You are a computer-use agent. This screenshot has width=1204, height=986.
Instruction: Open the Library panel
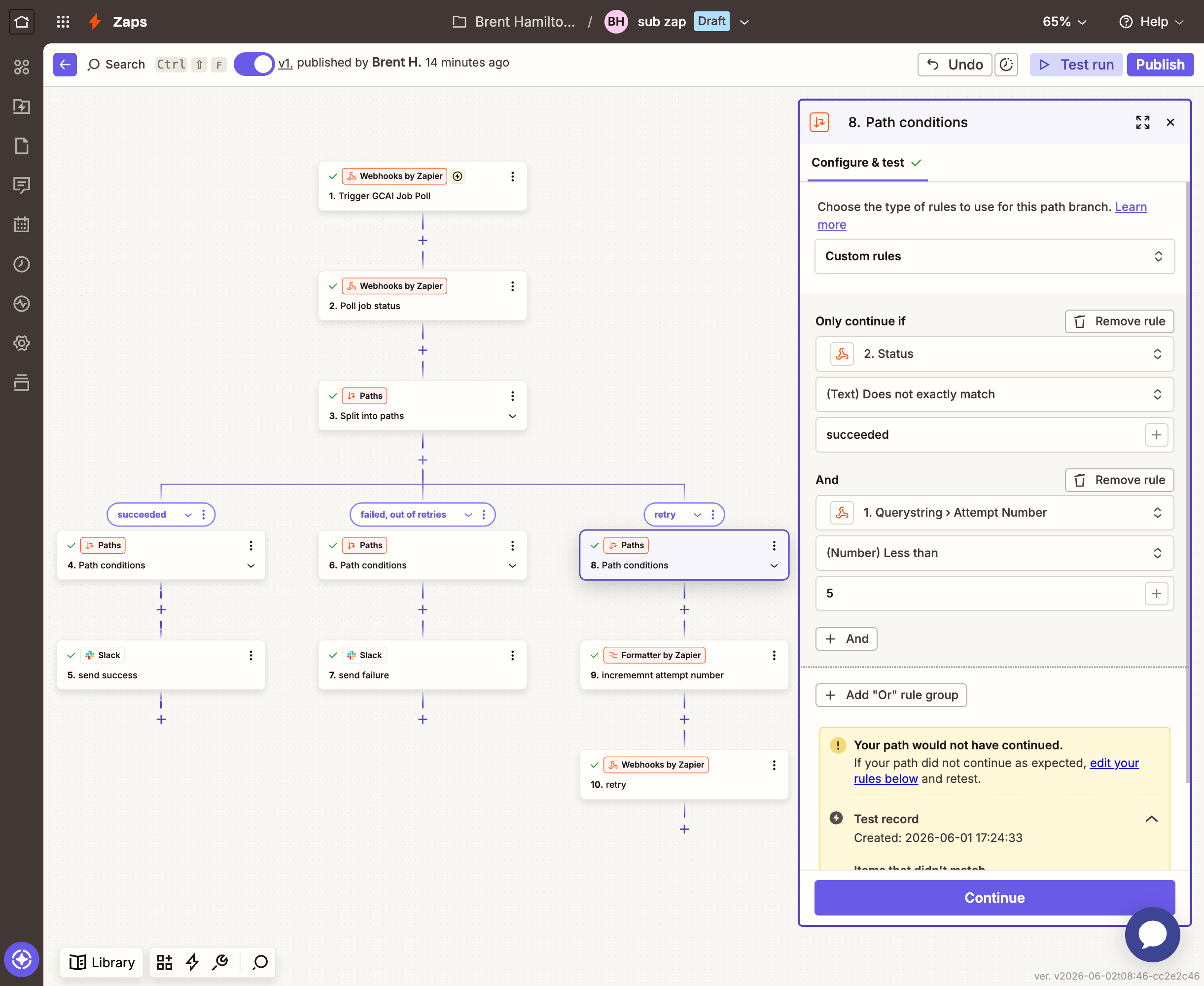tap(102, 962)
